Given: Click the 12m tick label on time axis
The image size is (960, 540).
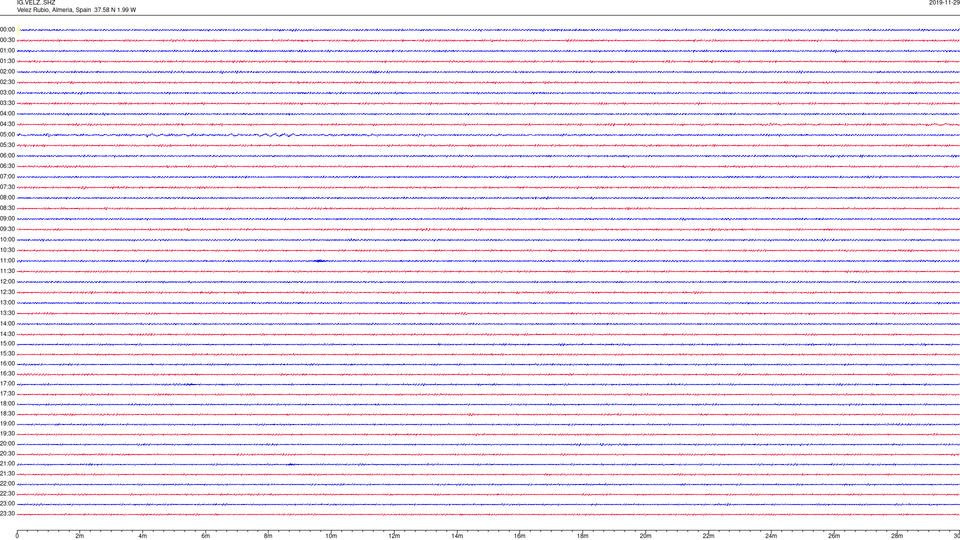Looking at the screenshot, I should (x=394, y=536).
